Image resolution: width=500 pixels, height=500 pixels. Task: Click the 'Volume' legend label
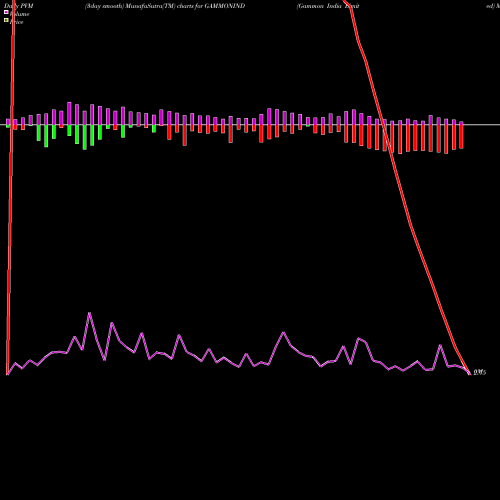click(19, 14)
